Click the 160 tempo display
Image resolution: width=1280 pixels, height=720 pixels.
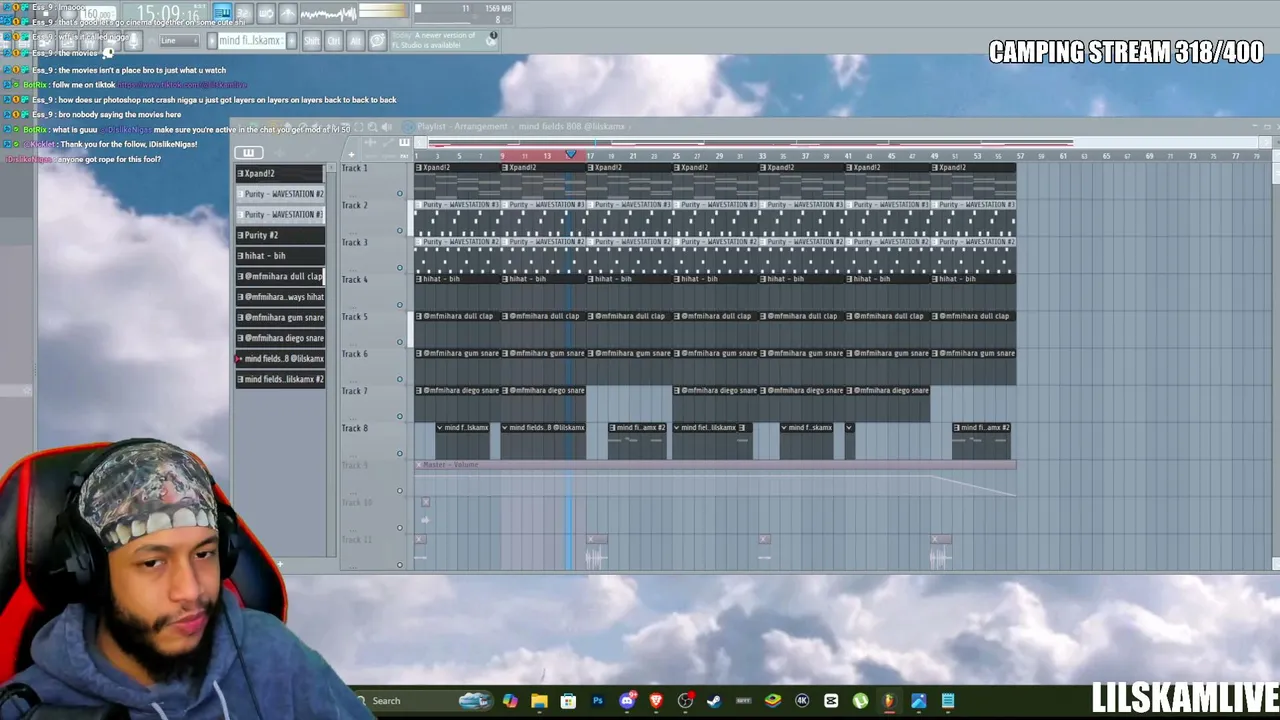point(97,14)
